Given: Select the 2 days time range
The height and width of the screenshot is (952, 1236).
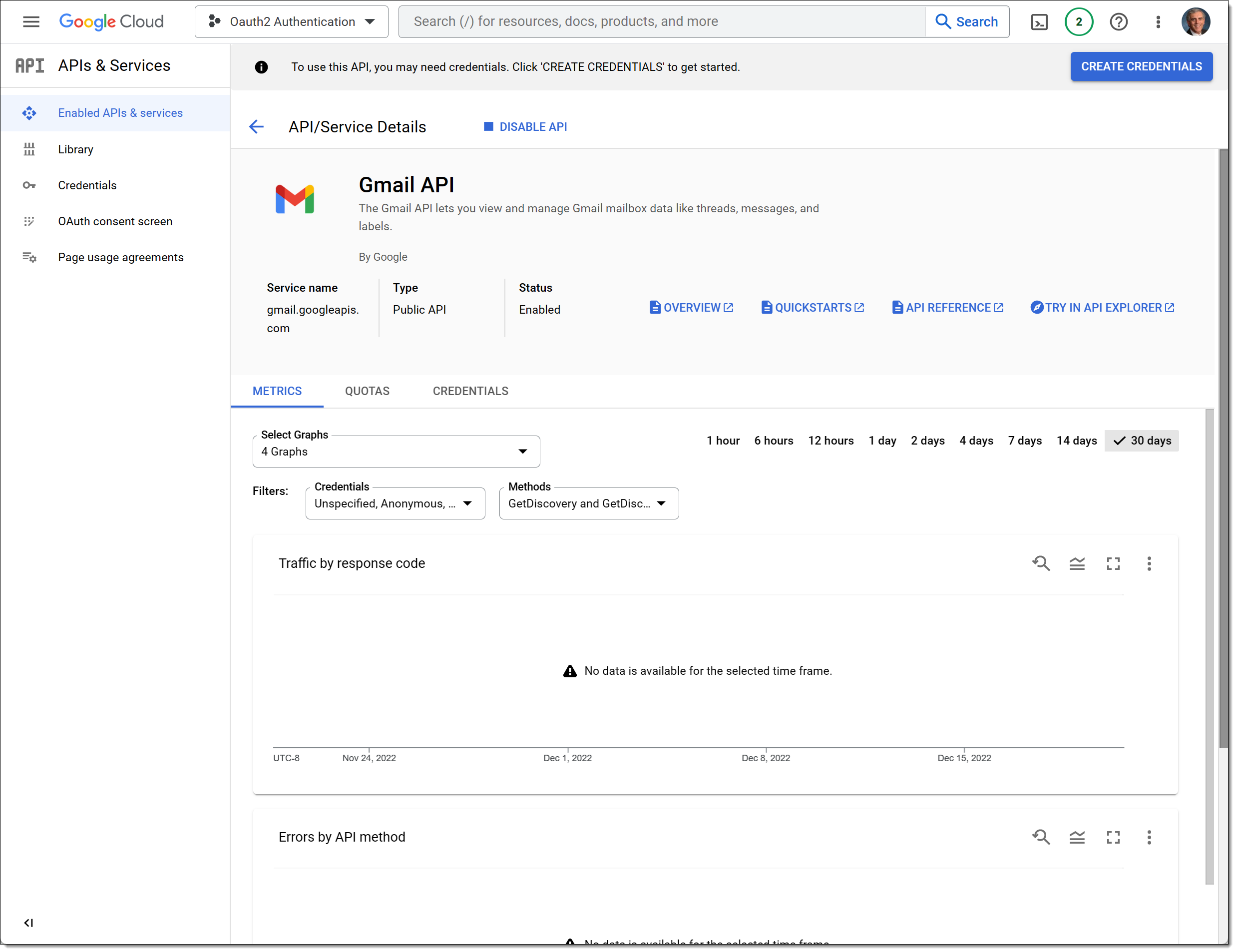Looking at the screenshot, I should click(x=927, y=441).
